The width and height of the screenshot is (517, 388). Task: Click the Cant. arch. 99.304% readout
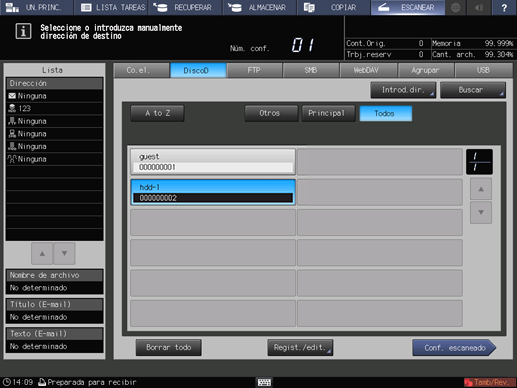click(473, 54)
